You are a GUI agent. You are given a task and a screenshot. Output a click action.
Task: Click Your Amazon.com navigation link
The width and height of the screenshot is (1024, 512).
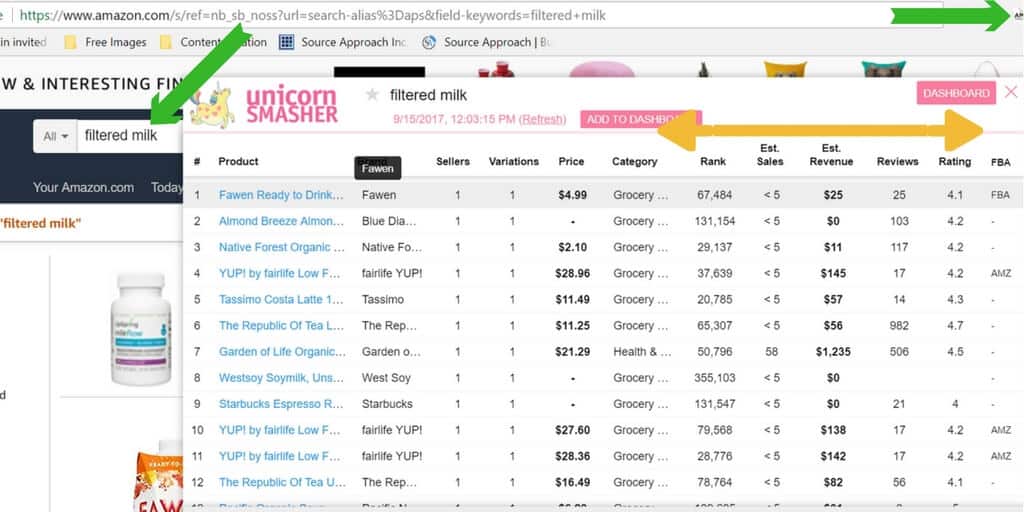(84, 187)
